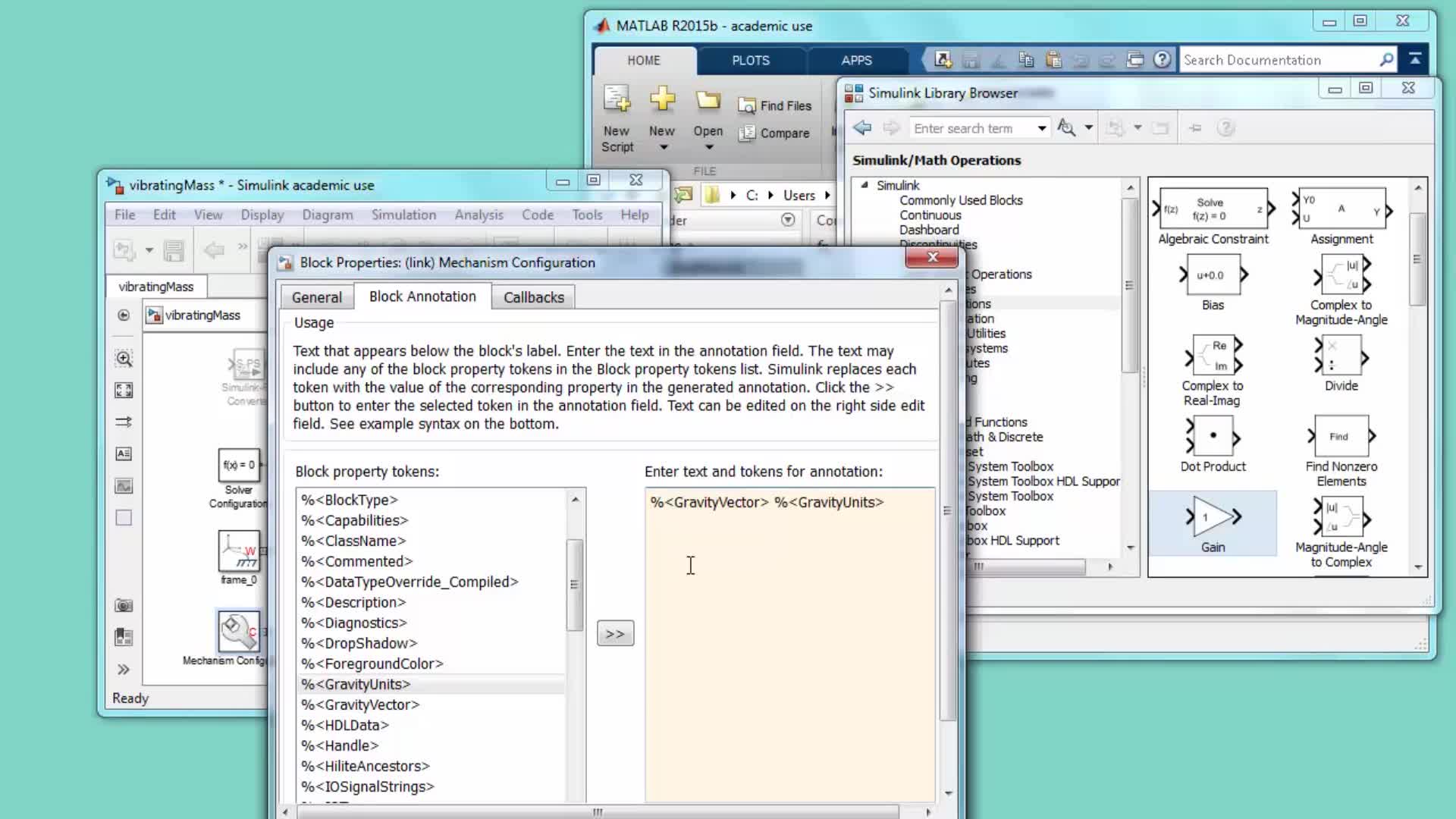Select the Gain block in library
Viewport: 1456px width, 819px height.
point(1213,524)
